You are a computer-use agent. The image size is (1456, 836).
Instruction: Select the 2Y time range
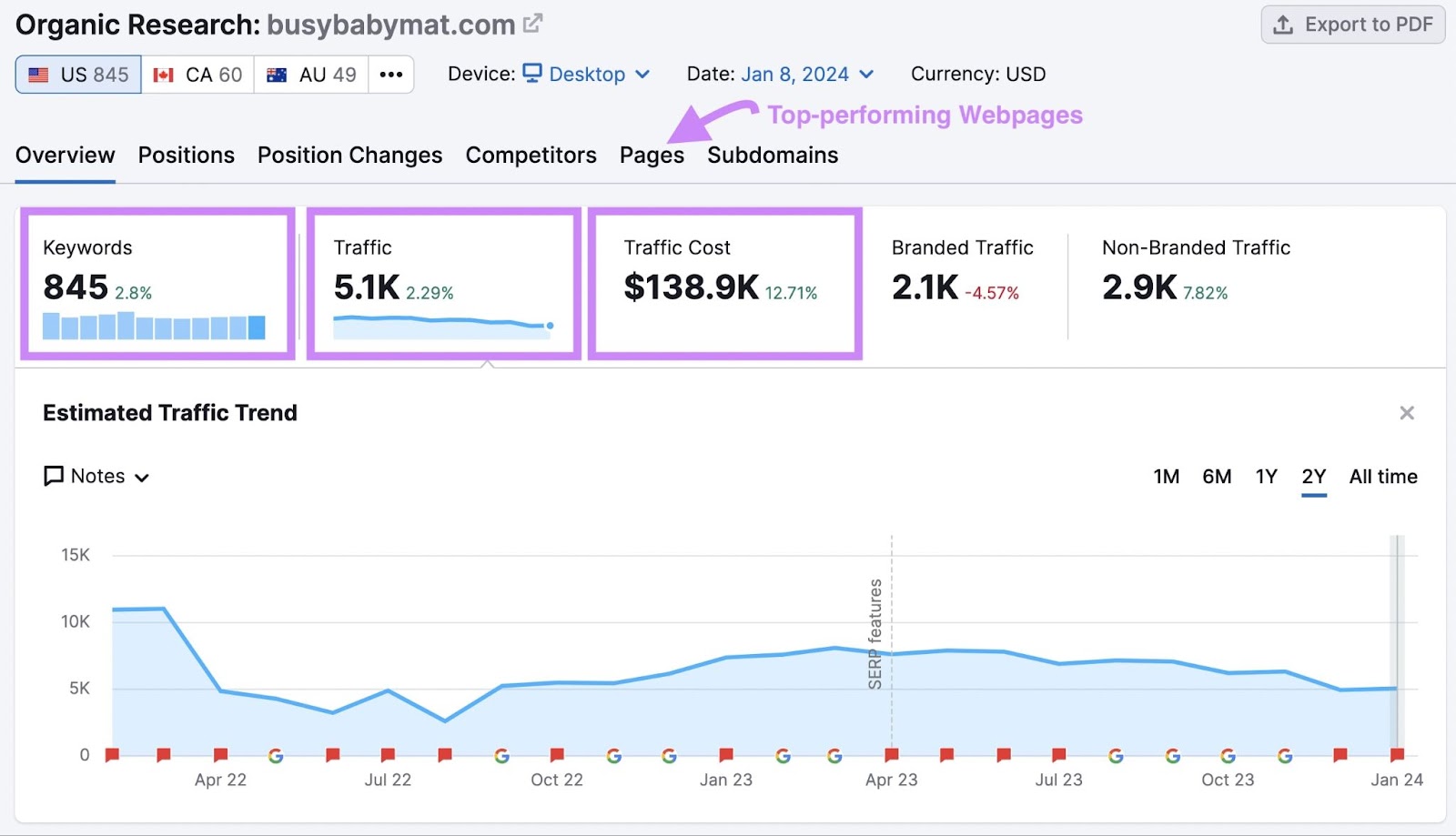(1314, 476)
